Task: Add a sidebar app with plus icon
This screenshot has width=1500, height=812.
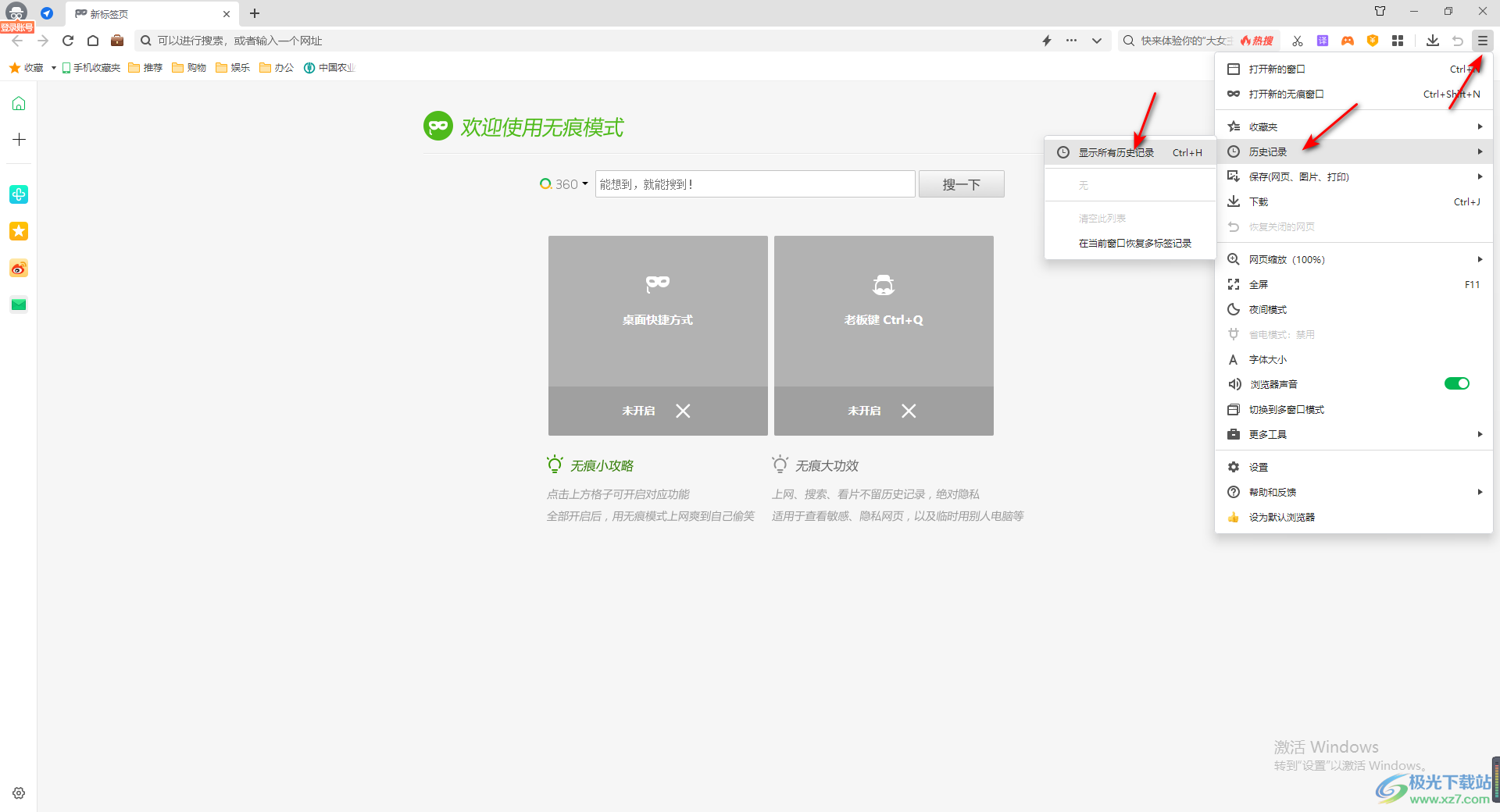Action: click(19, 140)
